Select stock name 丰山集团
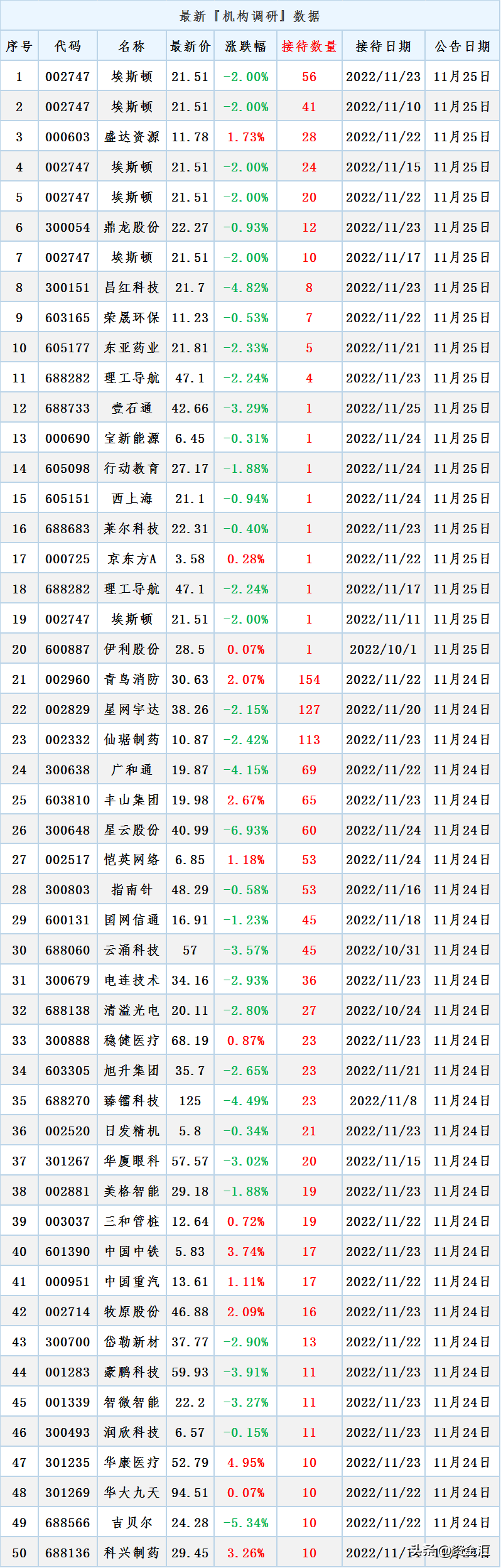The image size is (501, 1568). pos(132,800)
